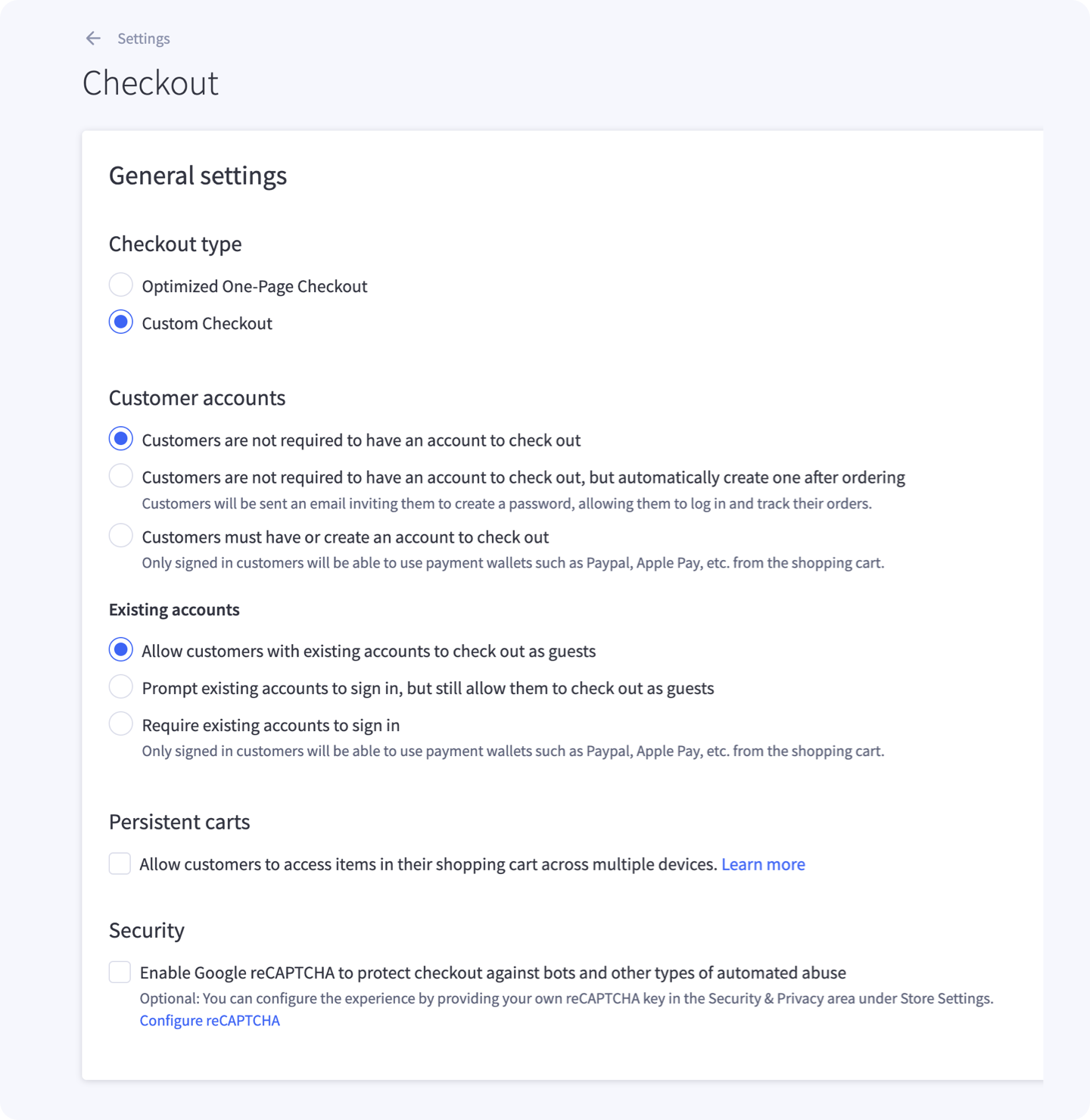Open the Configure reCAPTCHA link

pyautogui.click(x=210, y=1020)
